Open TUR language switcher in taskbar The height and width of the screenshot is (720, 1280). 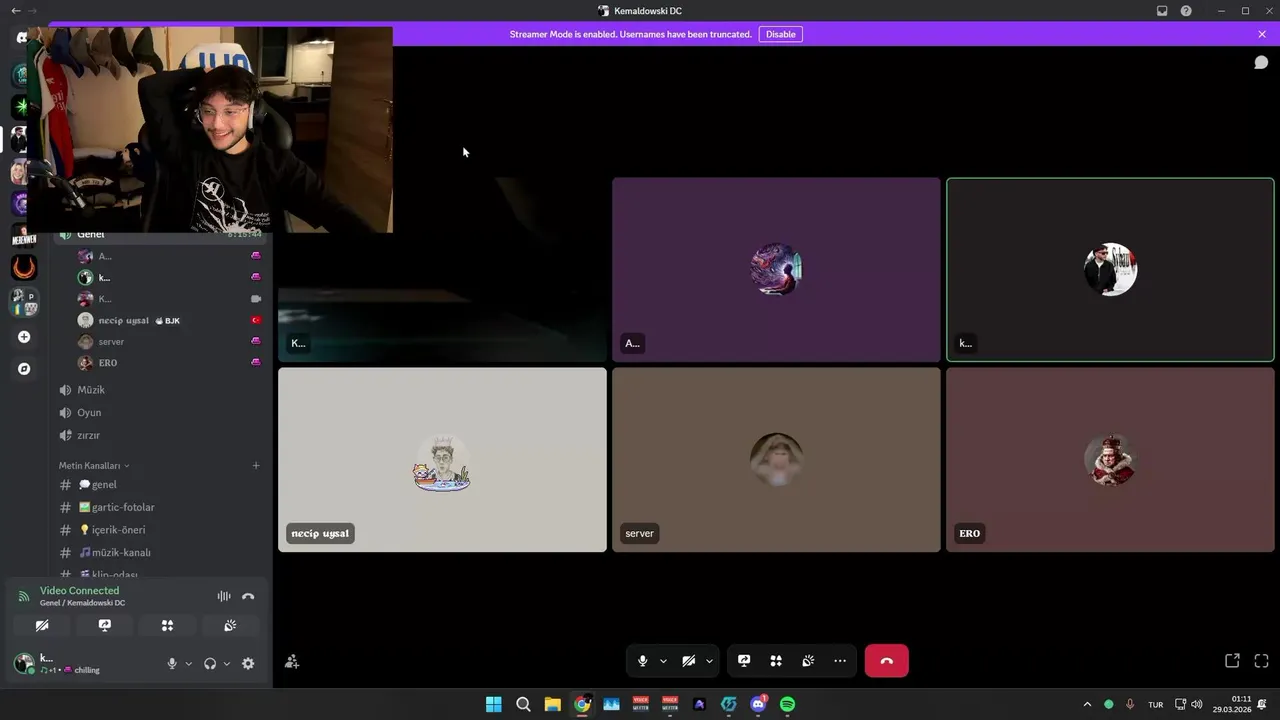(1156, 704)
